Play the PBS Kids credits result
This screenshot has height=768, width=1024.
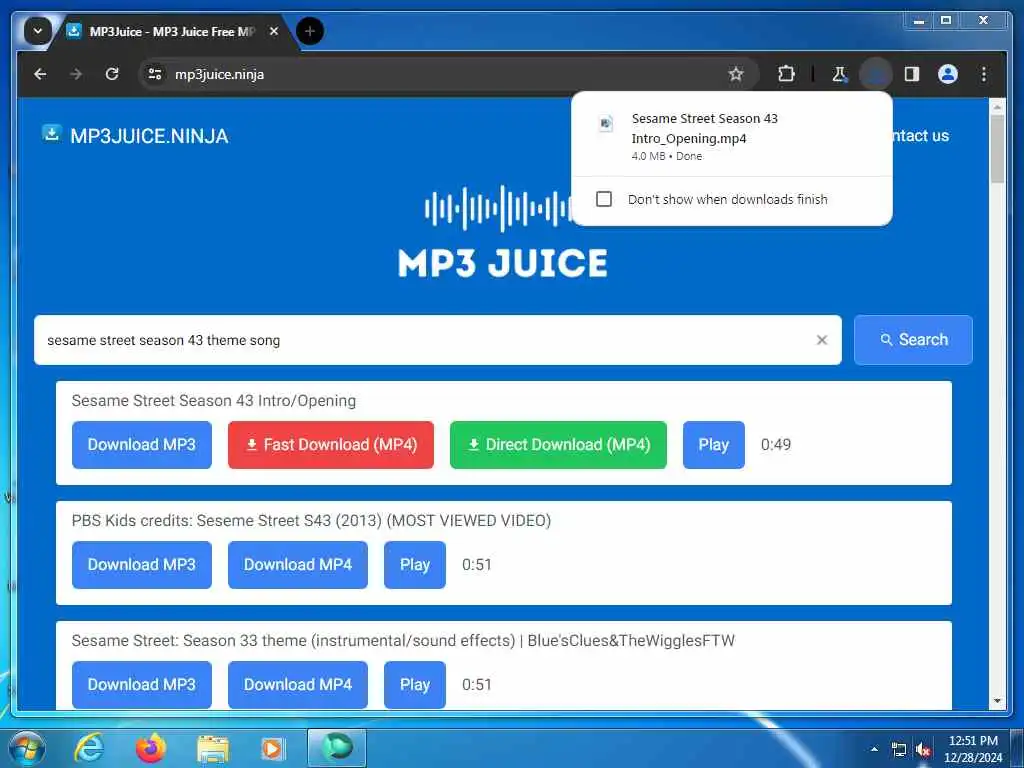point(415,565)
